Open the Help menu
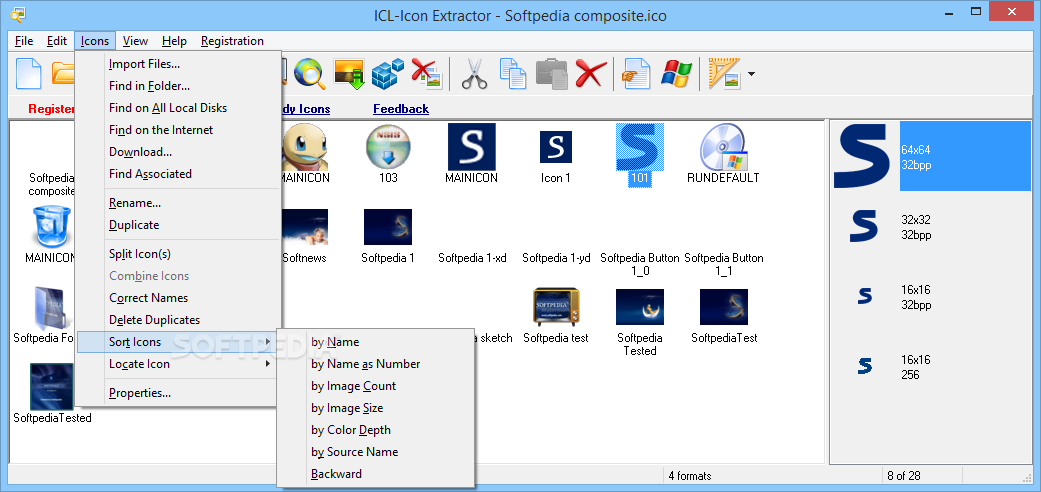 (174, 41)
